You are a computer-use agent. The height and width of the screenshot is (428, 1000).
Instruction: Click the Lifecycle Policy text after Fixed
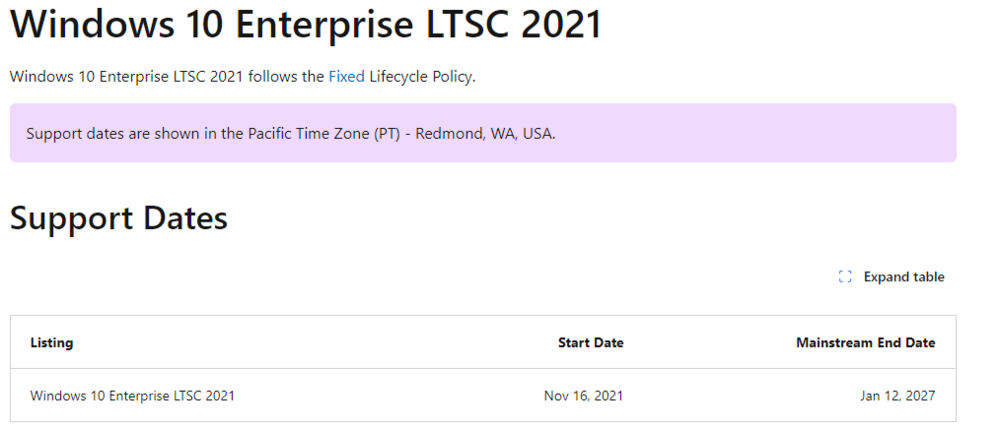[x=421, y=76]
